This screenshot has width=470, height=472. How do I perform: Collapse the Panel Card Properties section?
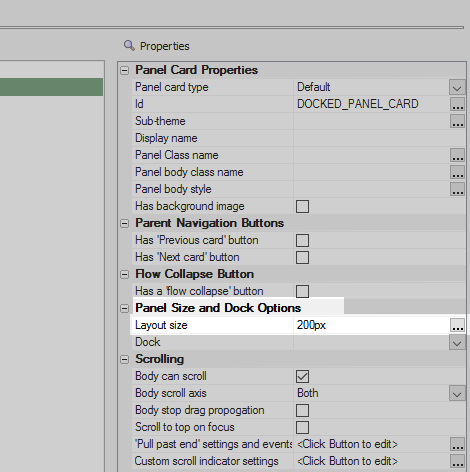(x=124, y=70)
